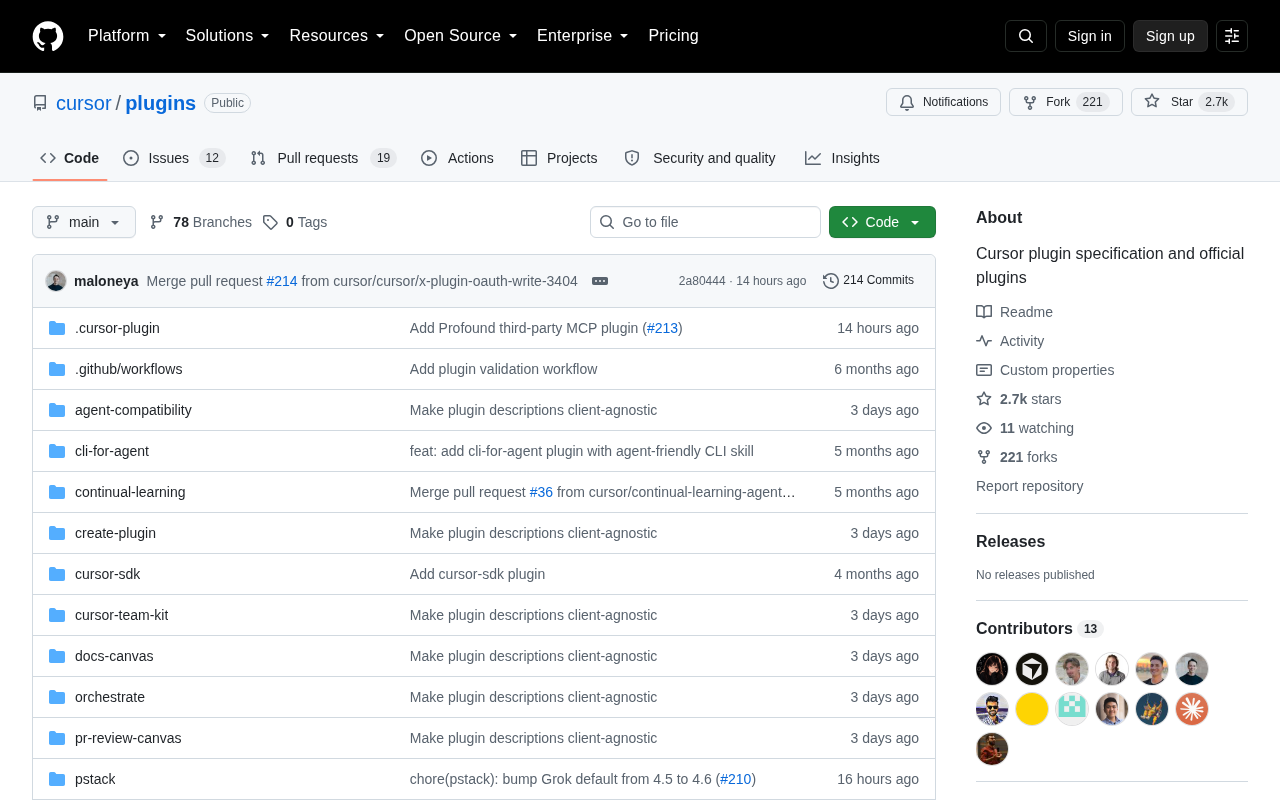View the 11 watching link

1025,428
